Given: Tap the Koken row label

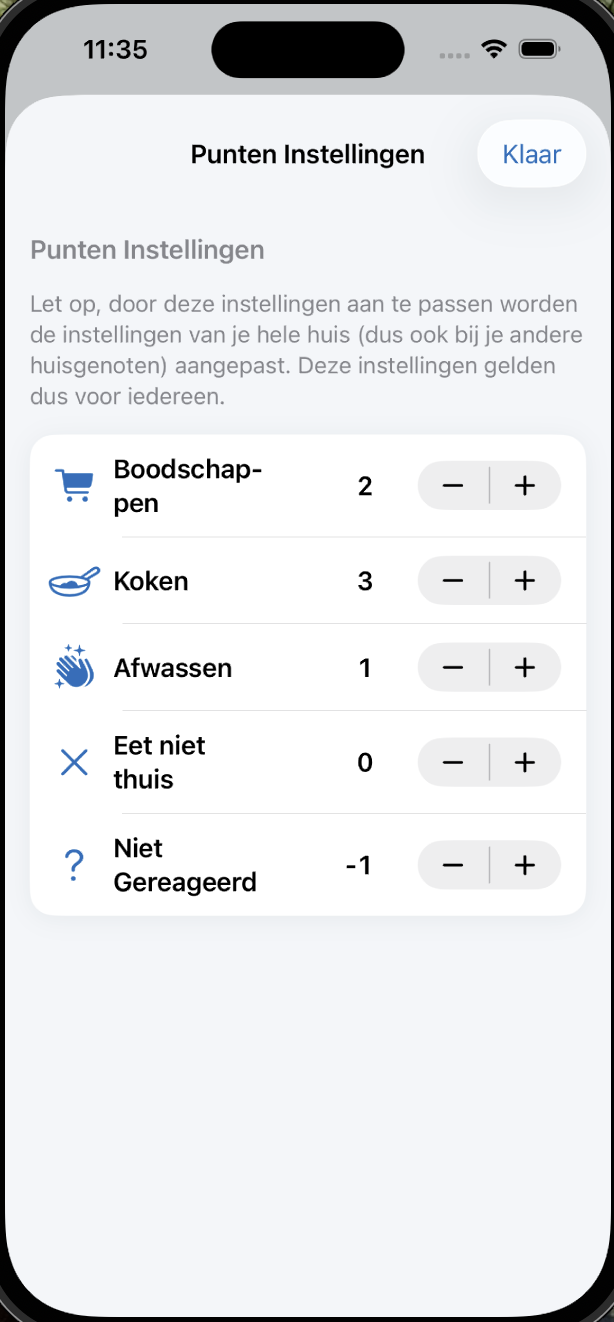Looking at the screenshot, I should (x=151, y=581).
